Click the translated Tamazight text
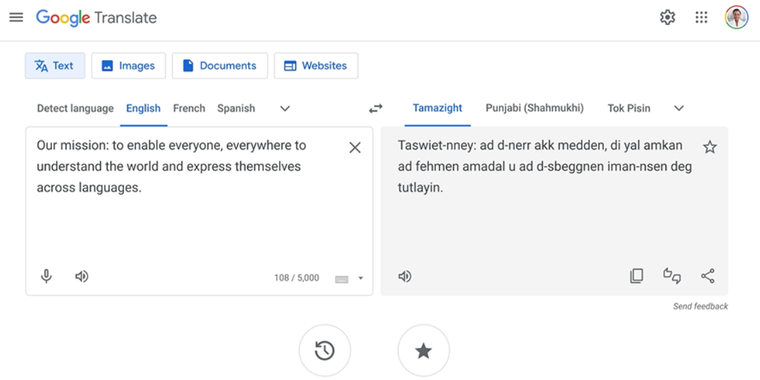The image size is (760, 380). (545, 166)
